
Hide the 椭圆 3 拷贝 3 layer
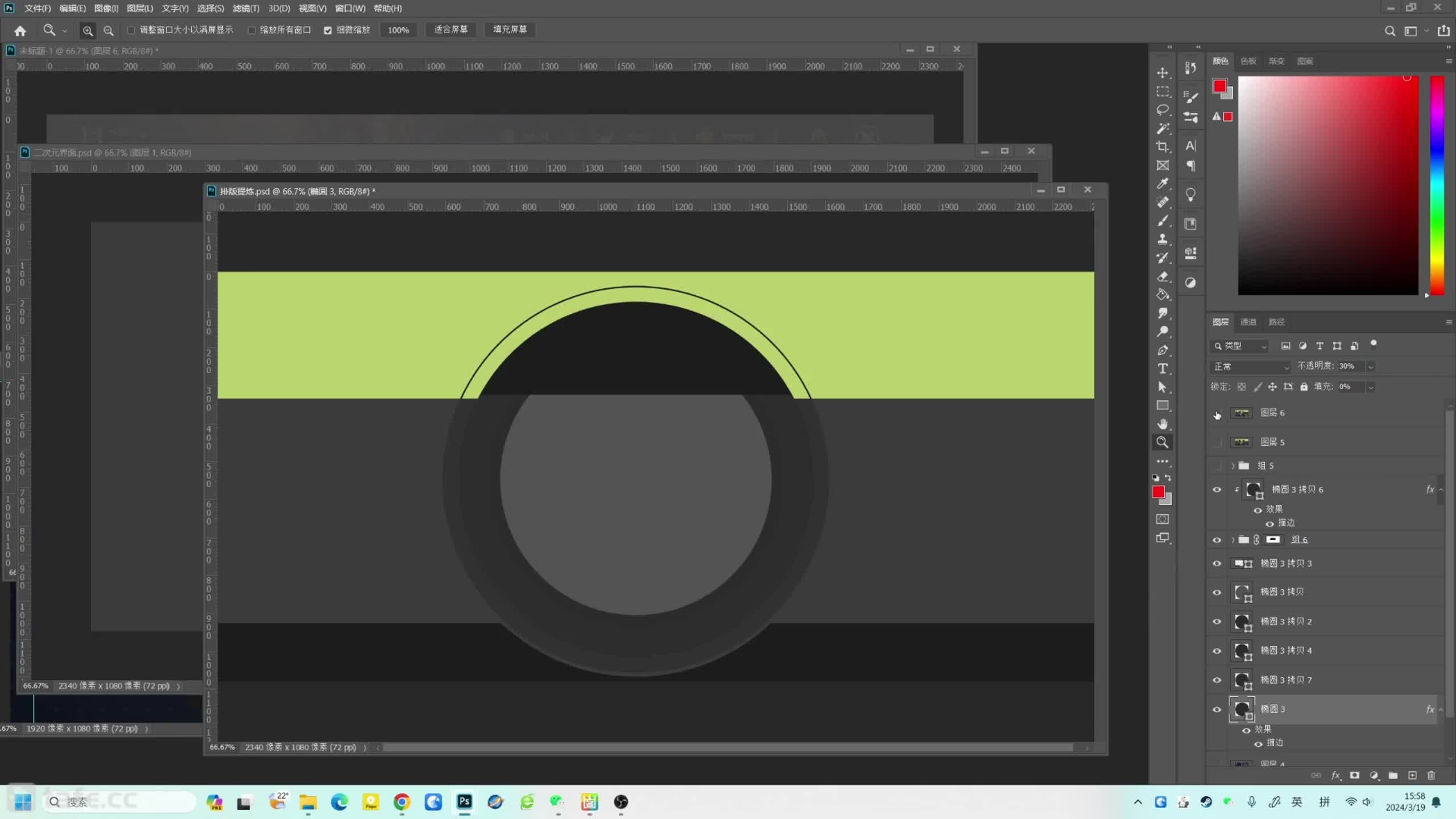[x=1217, y=564]
